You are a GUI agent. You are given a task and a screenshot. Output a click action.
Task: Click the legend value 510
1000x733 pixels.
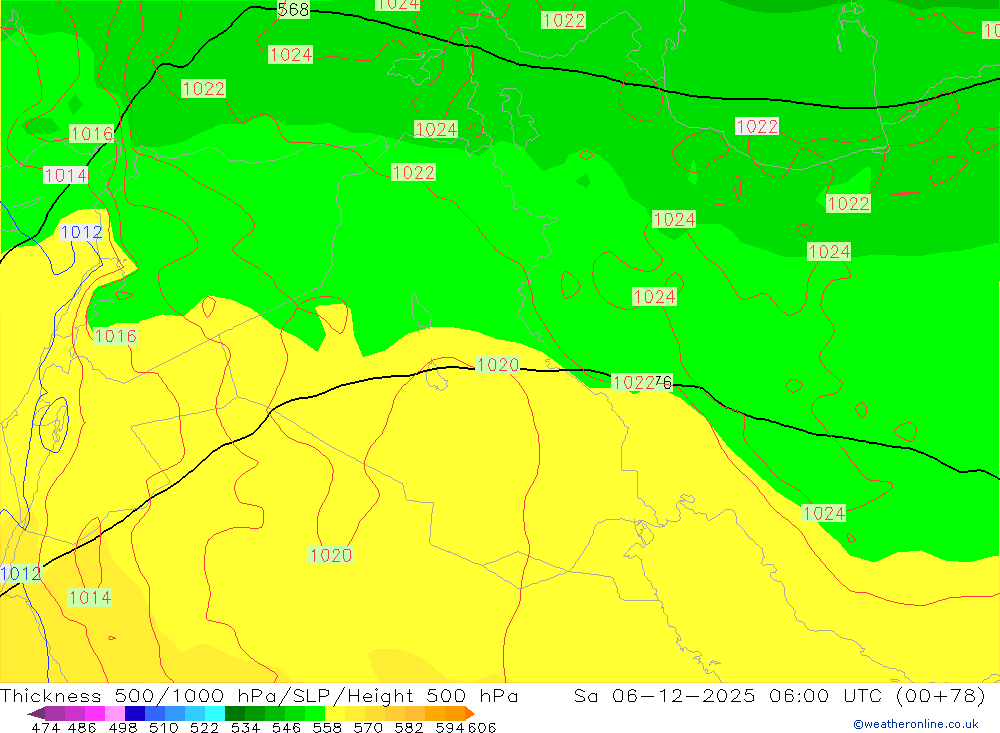(x=164, y=727)
